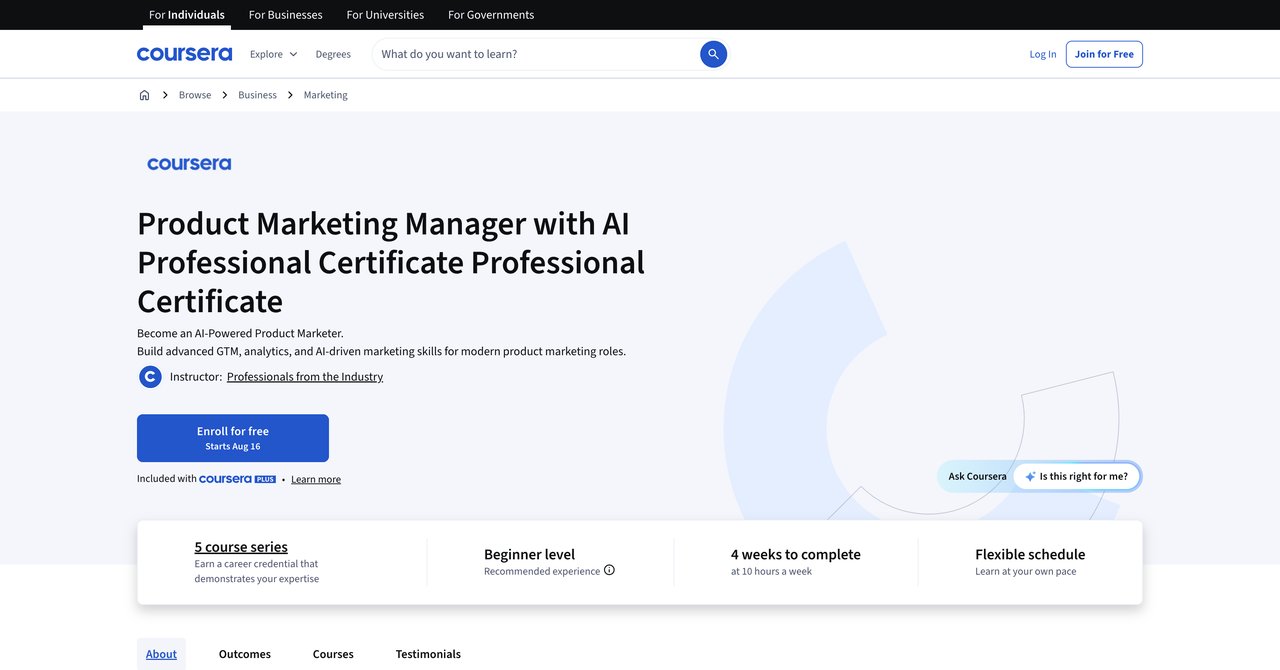Click the Join for Free button
This screenshot has height=670, width=1280.
click(x=1104, y=54)
